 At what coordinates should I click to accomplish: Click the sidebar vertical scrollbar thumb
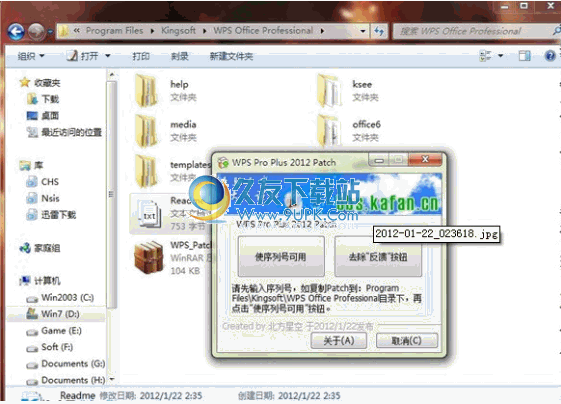tap(111, 195)
